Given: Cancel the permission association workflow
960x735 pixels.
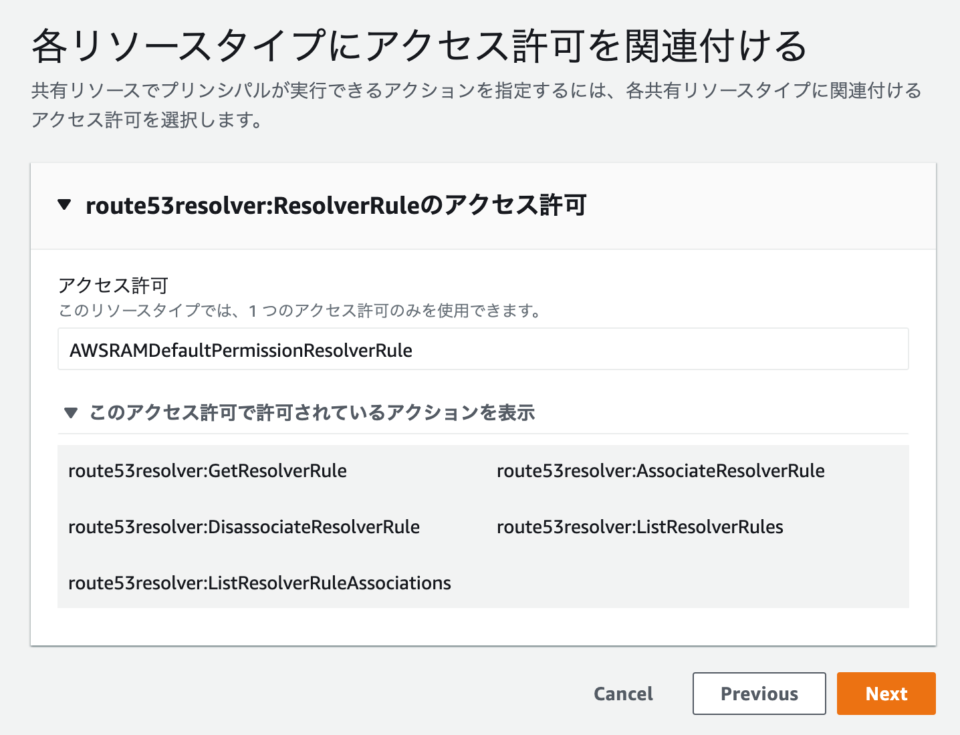Looking at the screenshot, I should pos(622,693).
